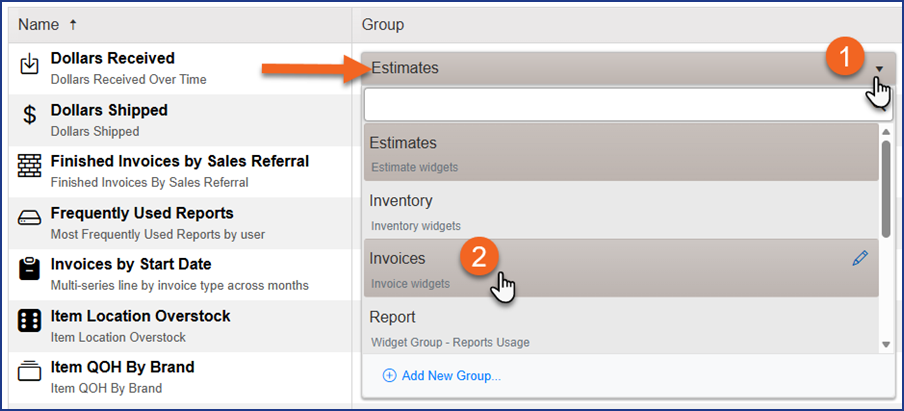Edit the Invoices group with pencil icon
This screenshot has width=904, height=411.
pyautogui.click(x=860, y=258)
